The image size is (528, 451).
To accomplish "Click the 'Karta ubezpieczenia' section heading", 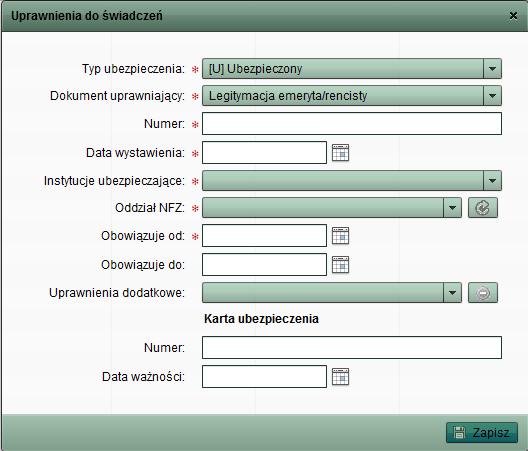I will coord(261,319).
